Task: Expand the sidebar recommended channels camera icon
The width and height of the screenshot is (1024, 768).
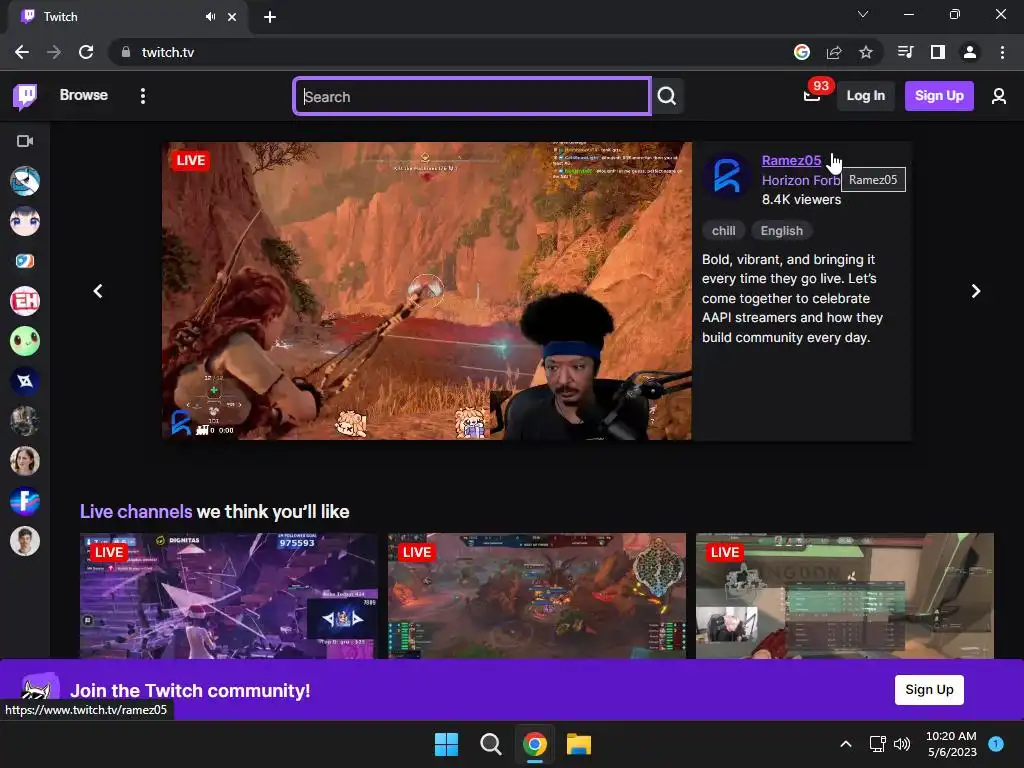Action: tap(25, 141)
